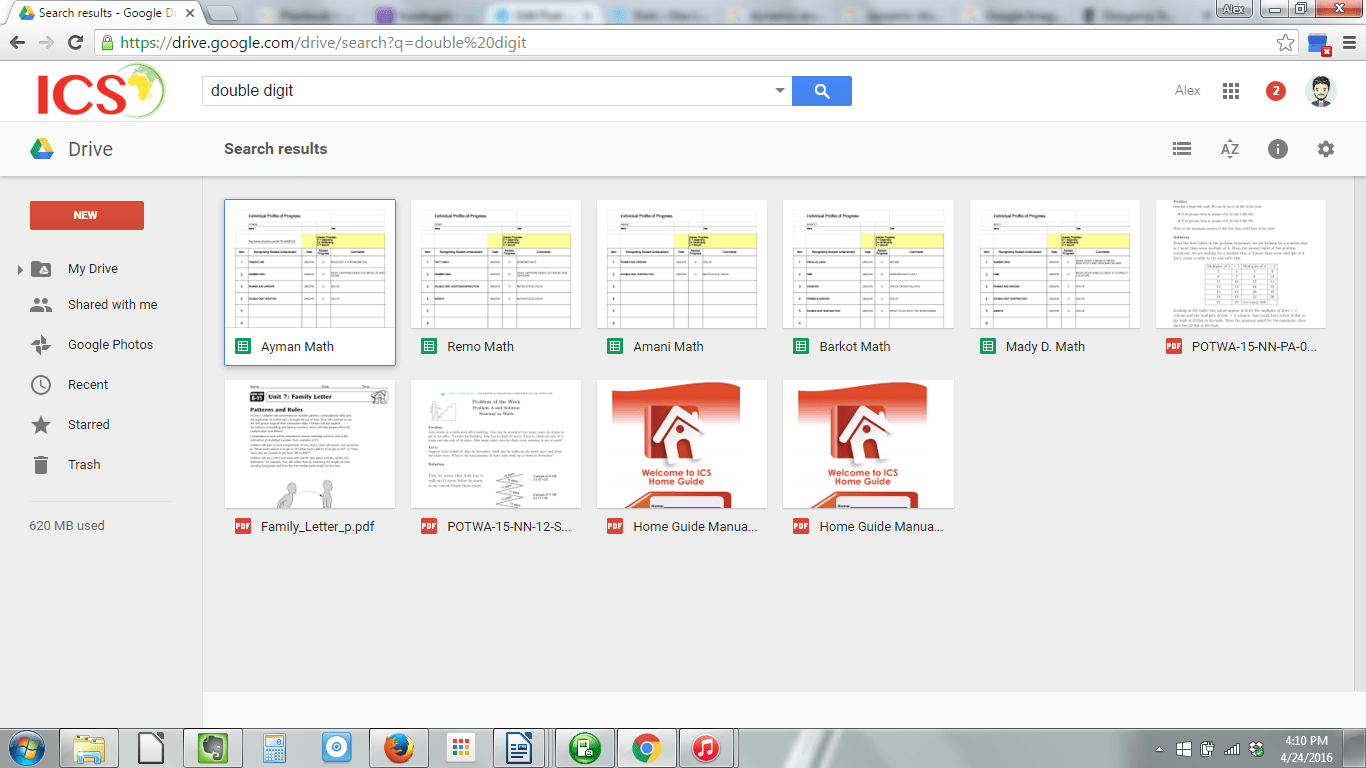Expand the search options dropdown arrow
This screenshot has height=768, width=1366.
[x=780, y=91]
